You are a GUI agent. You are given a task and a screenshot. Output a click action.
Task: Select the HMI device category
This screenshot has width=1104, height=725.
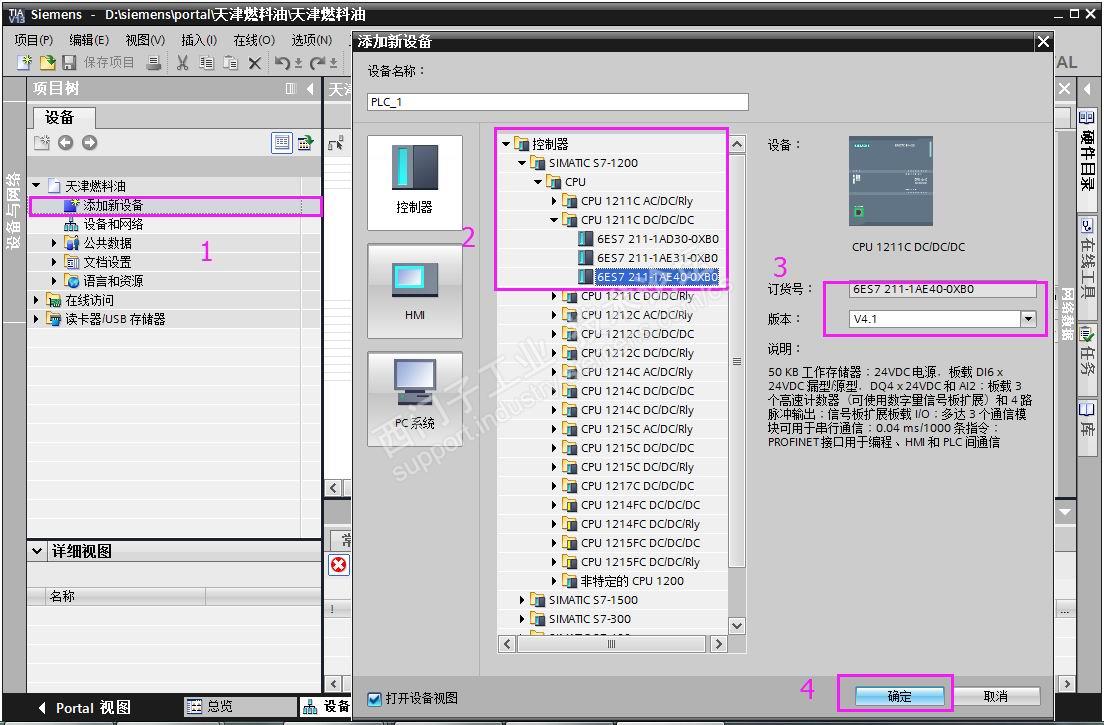[x=415, y=291]
